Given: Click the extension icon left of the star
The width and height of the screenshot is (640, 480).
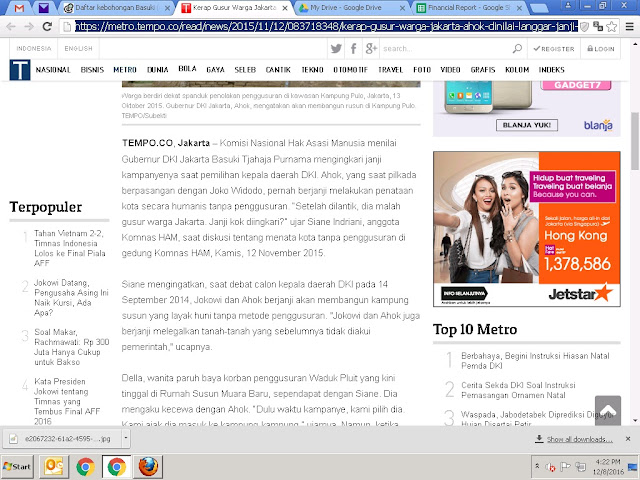Looking at the screenshot, I should [598, 27].
